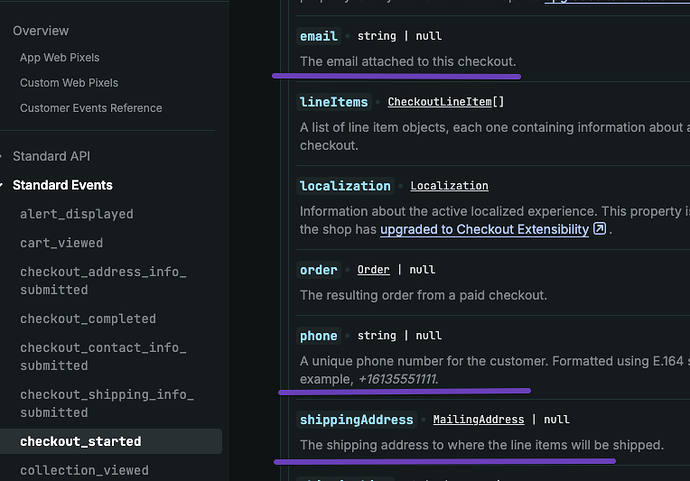Collapse the Standard Events section arrow
The image size is (690, 481).
(4, 186)
